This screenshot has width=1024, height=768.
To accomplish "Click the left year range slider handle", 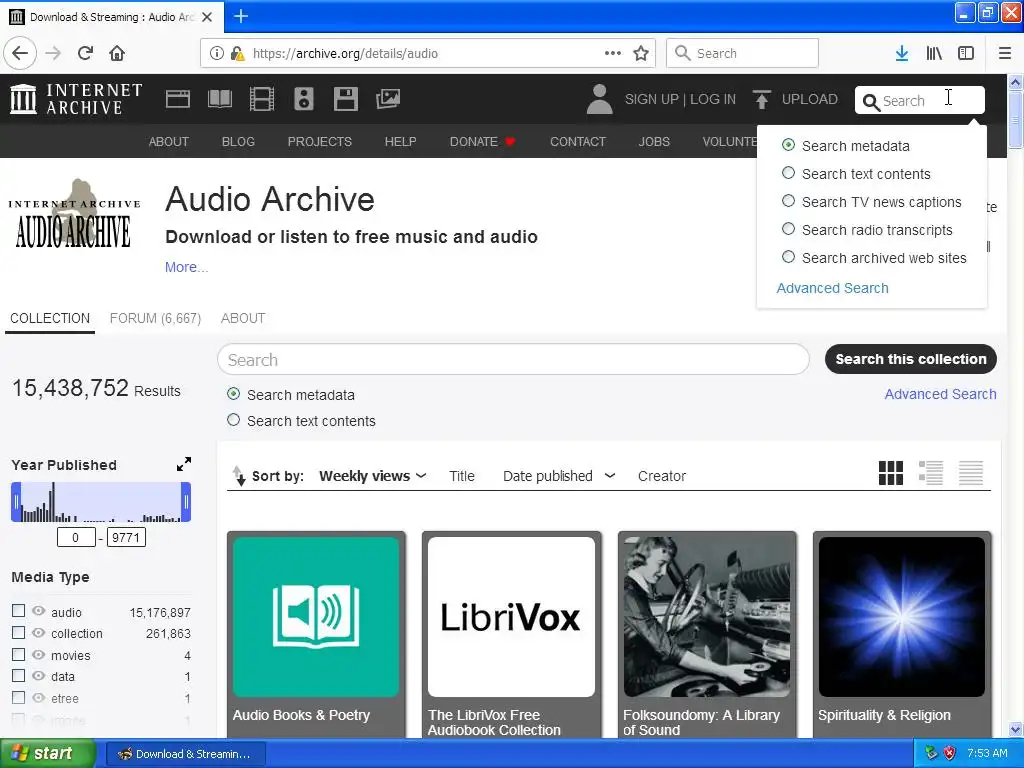I will [16, 502].
